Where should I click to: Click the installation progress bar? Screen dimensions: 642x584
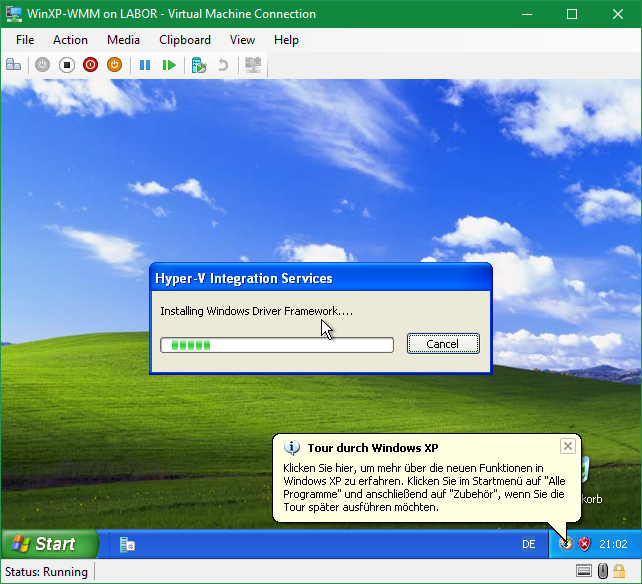click(x=277, y=345)
